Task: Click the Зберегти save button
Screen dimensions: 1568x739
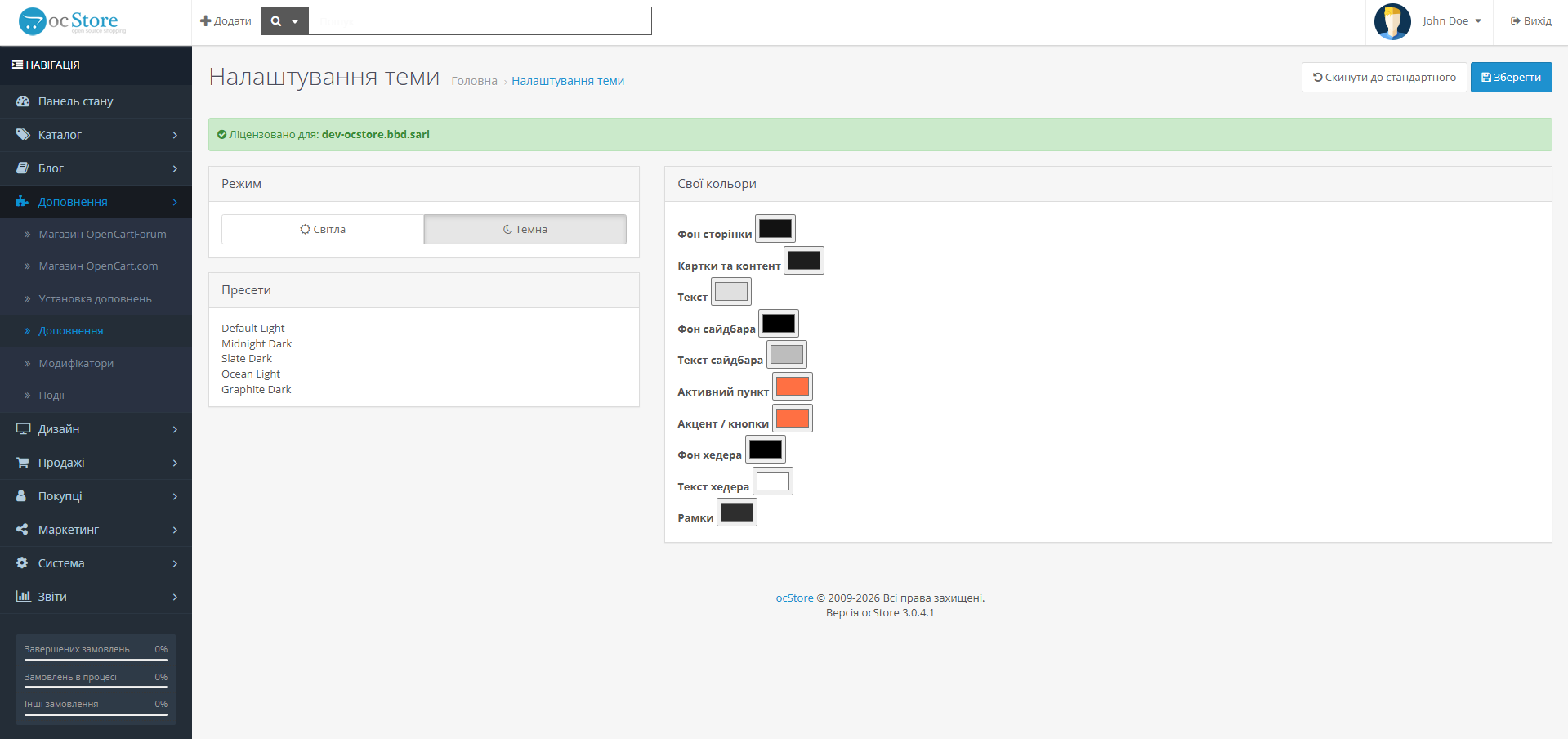Action: [x=1511, y=78]
